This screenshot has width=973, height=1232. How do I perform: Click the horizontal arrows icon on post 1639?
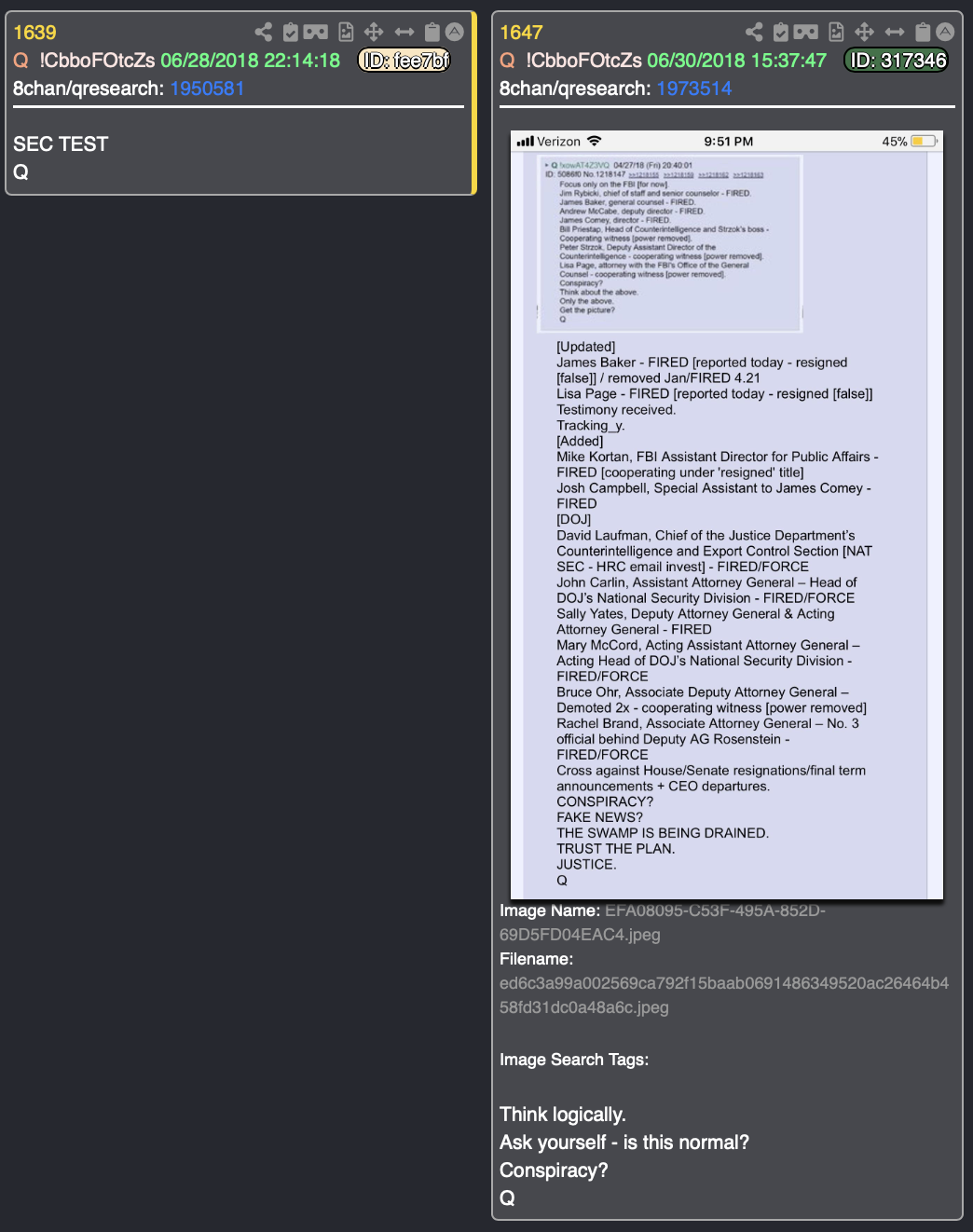(x=404, y=33)
